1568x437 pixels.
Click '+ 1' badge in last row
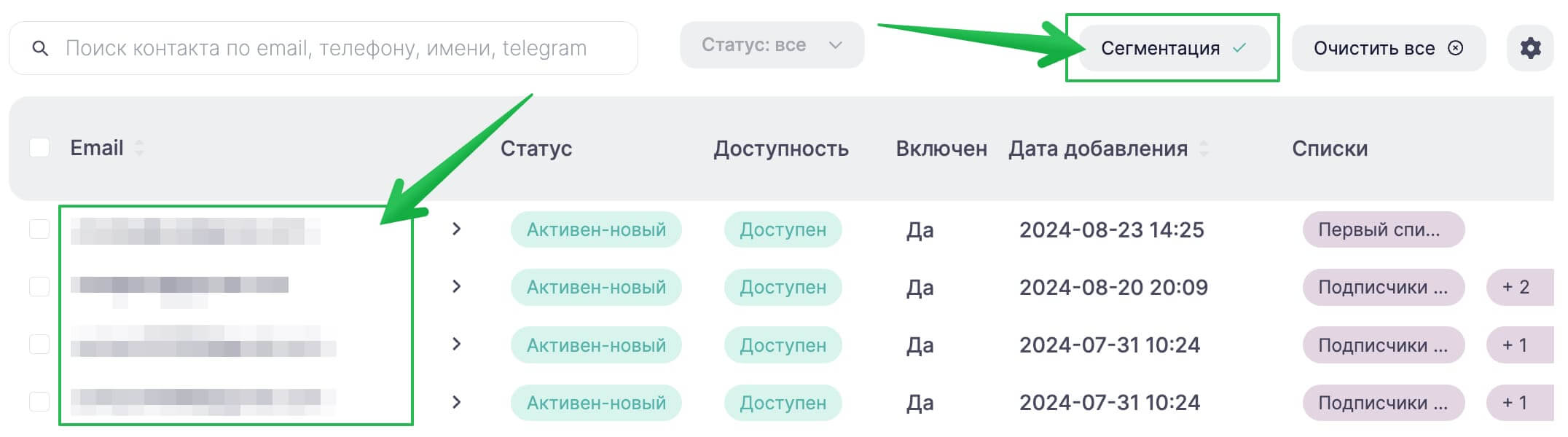pyautogui.click(x=1520, y=402)
